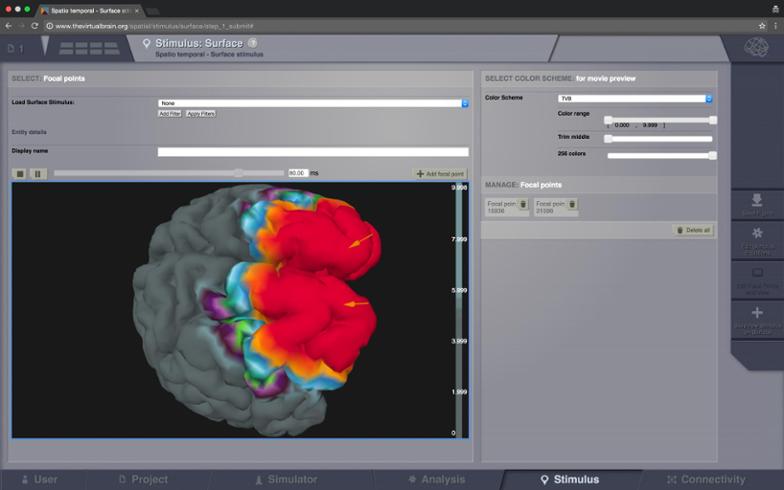
Task: Click the monitor icon in right sidebar
Action: click(x=757, y=273)
